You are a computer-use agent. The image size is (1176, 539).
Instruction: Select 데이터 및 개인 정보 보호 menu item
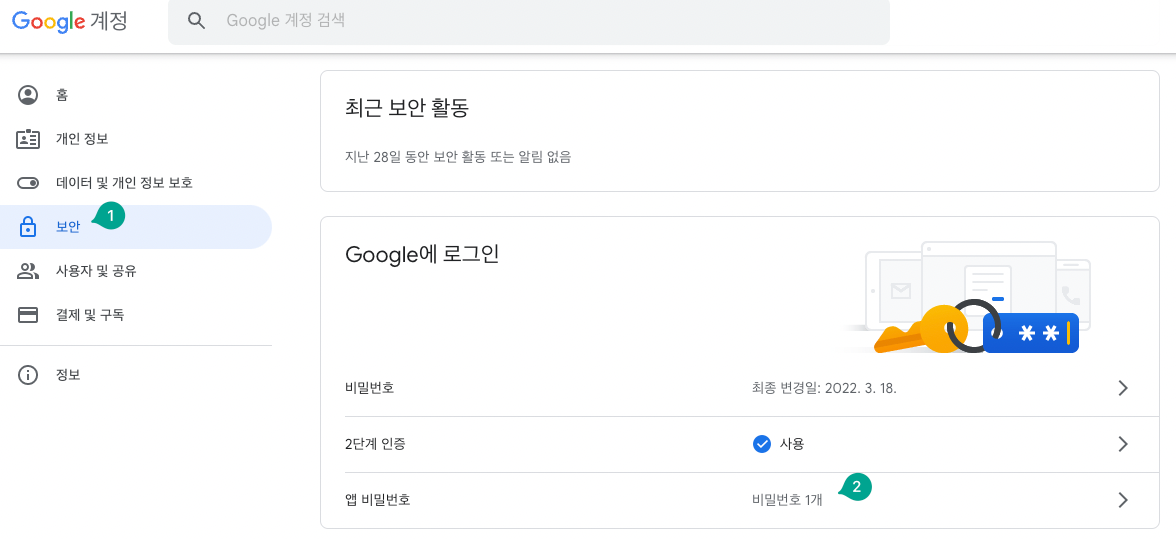click(136, 183)
